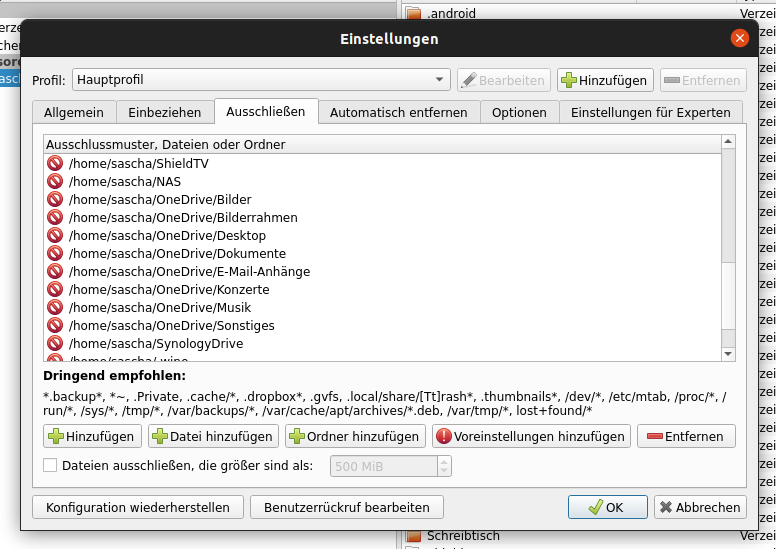Click the 500 MiB size field
Screen dimensions: 776x549
click(x=384, y=466)
